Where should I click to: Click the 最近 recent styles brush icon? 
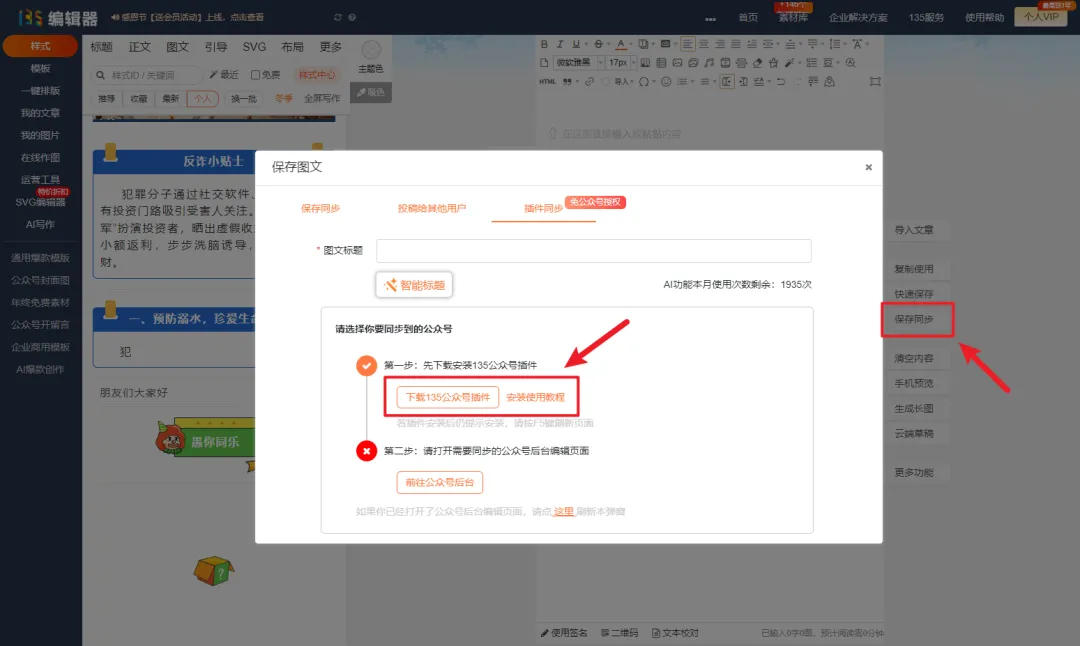tap(224, 75)
